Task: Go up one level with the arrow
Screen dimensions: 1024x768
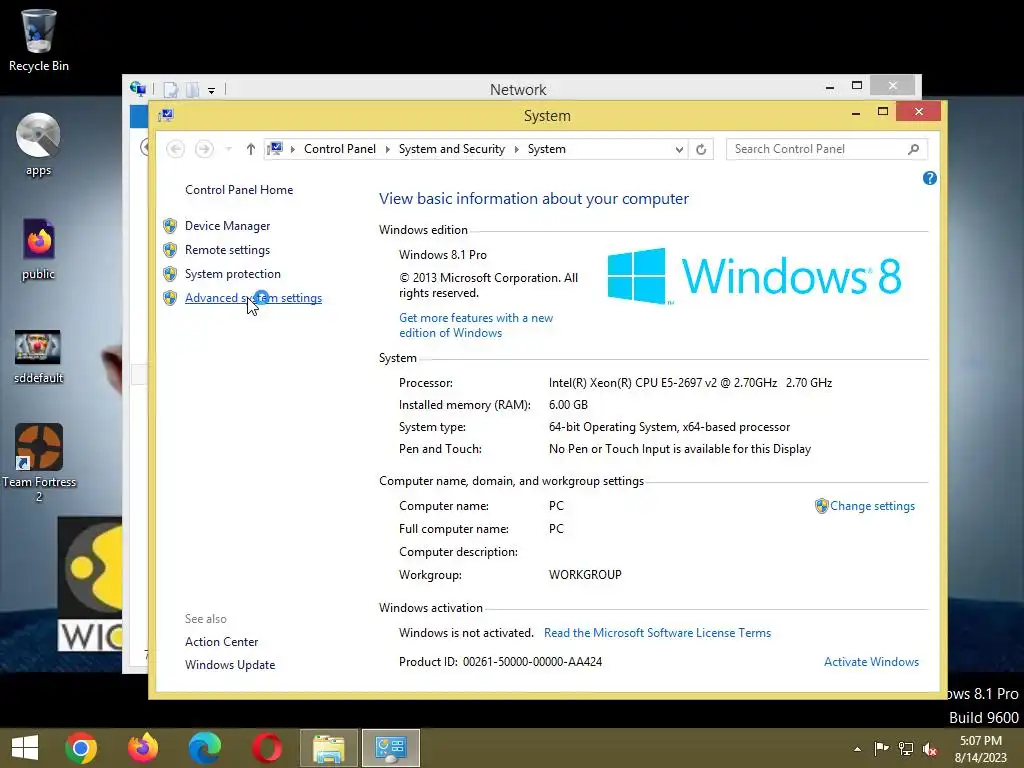Action: coord(250,150)
